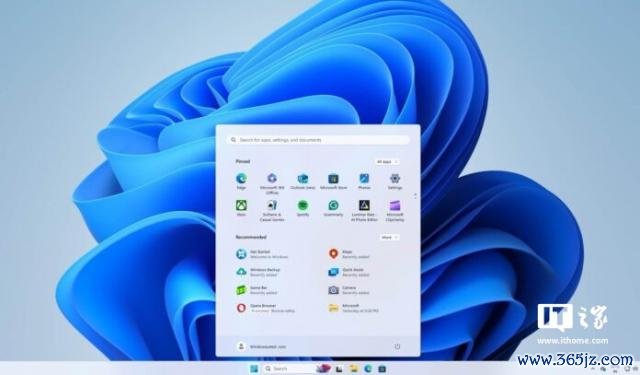Click the Windows Start button on taskbar

click(254, 369)
